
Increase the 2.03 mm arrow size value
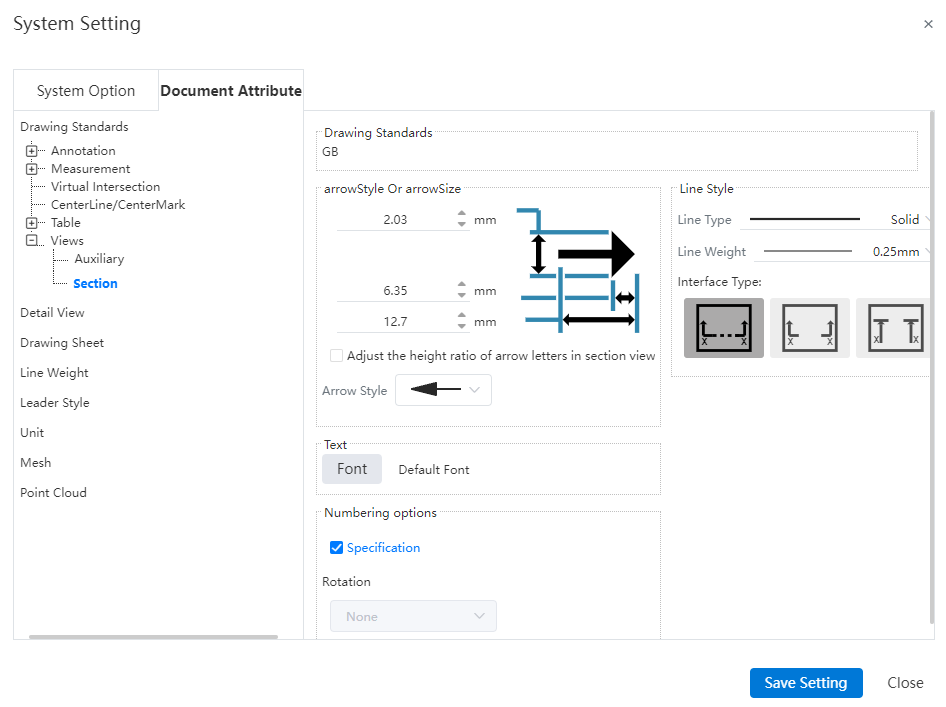click(x=462, y=214)
